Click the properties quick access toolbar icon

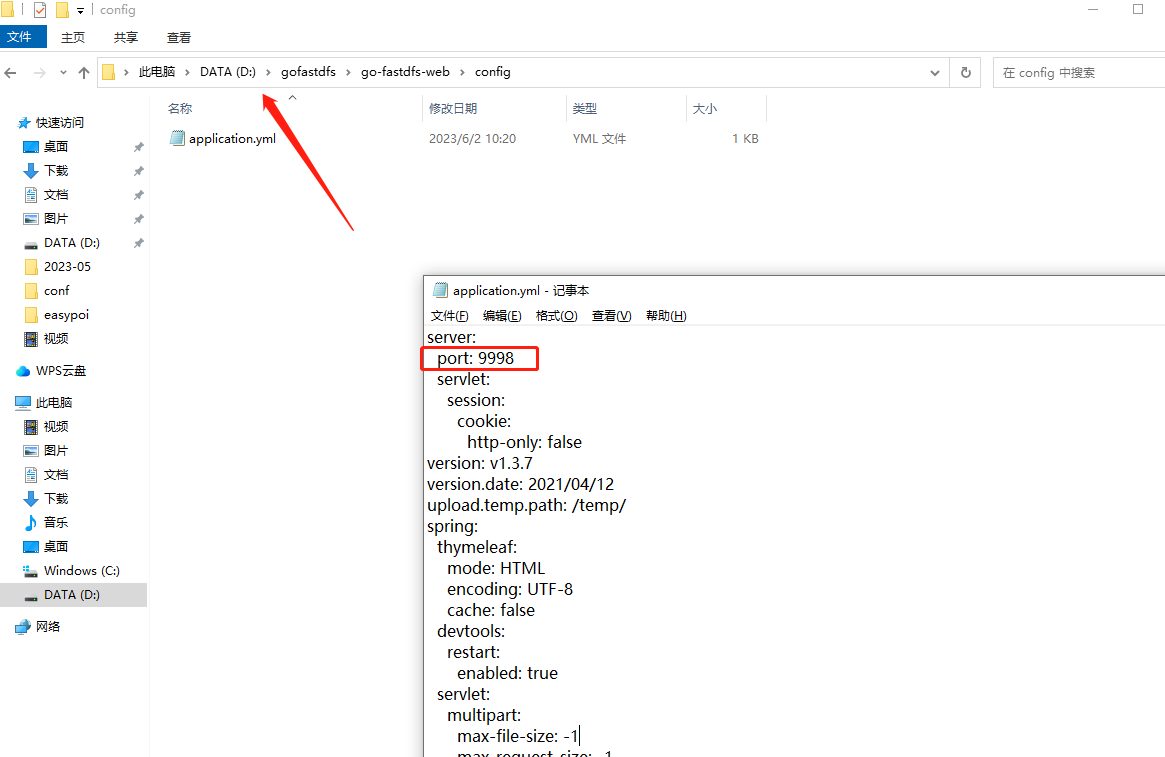(40, 10)
